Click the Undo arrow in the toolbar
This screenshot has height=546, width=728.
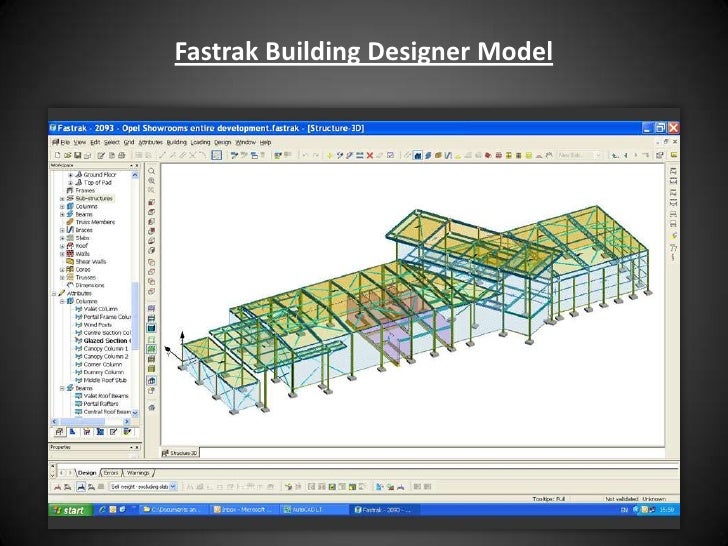[x=305, y=156]
